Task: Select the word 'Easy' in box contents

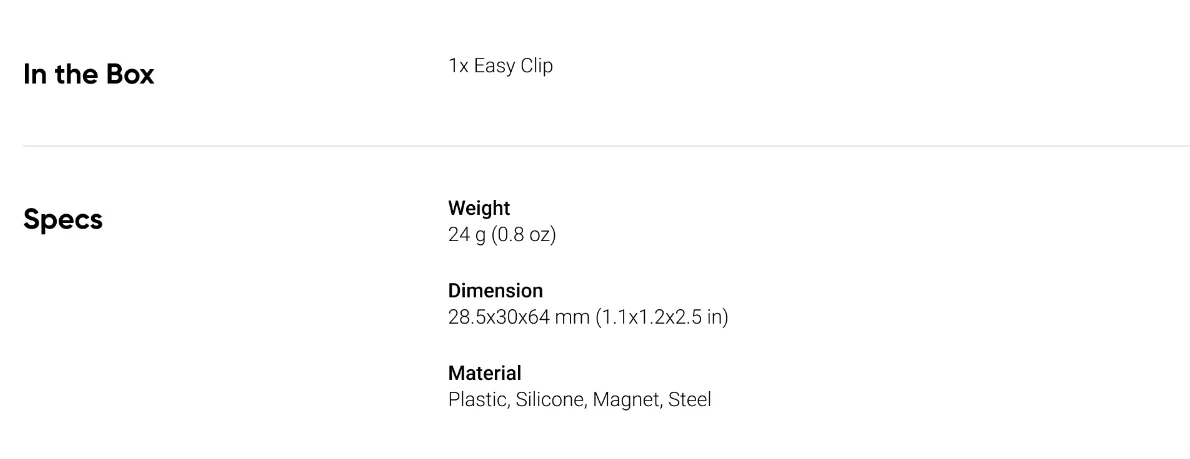Action: tap(494, 67)
